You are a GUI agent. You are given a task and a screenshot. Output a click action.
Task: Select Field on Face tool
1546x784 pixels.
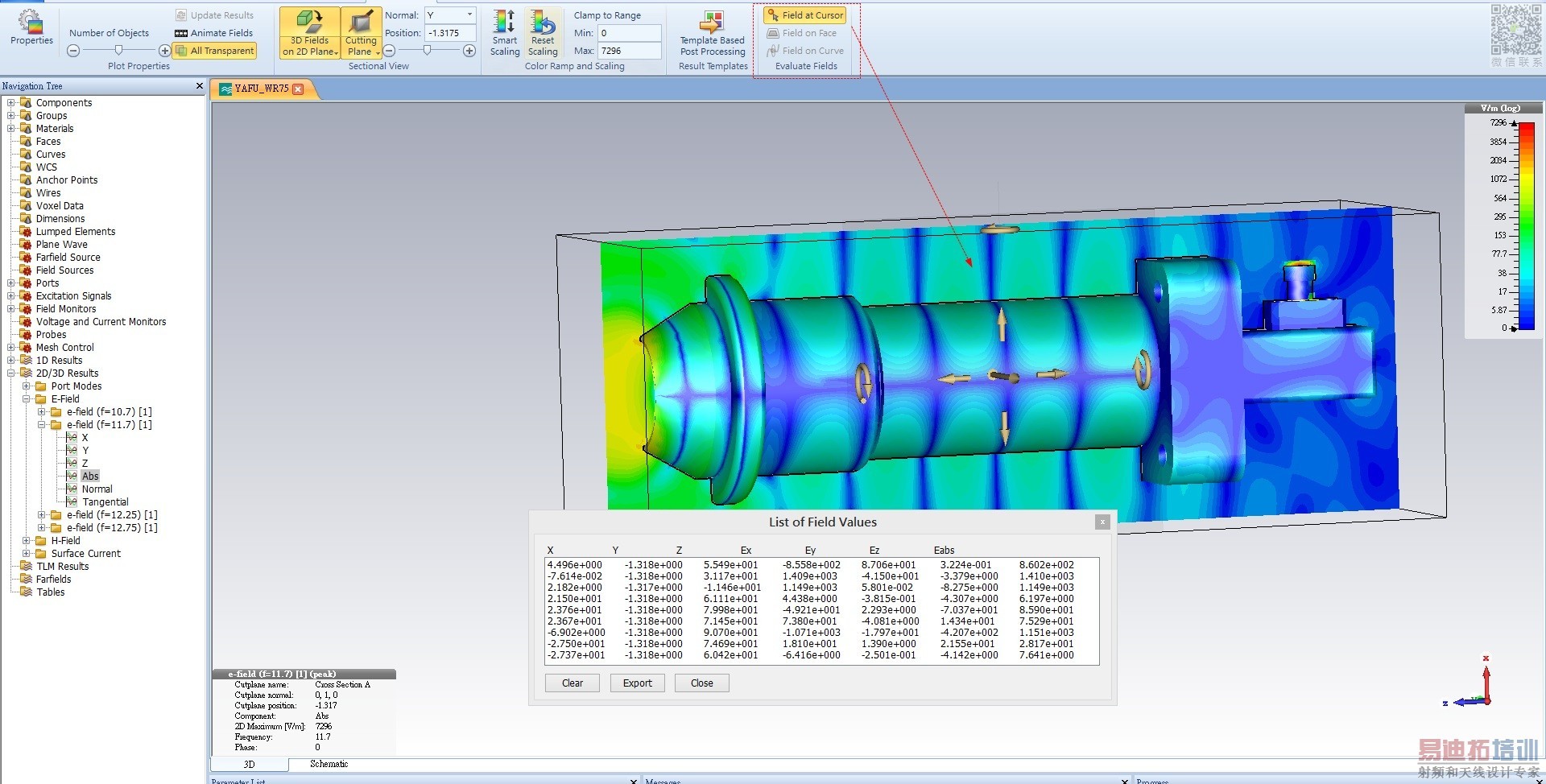click(802, 33)
